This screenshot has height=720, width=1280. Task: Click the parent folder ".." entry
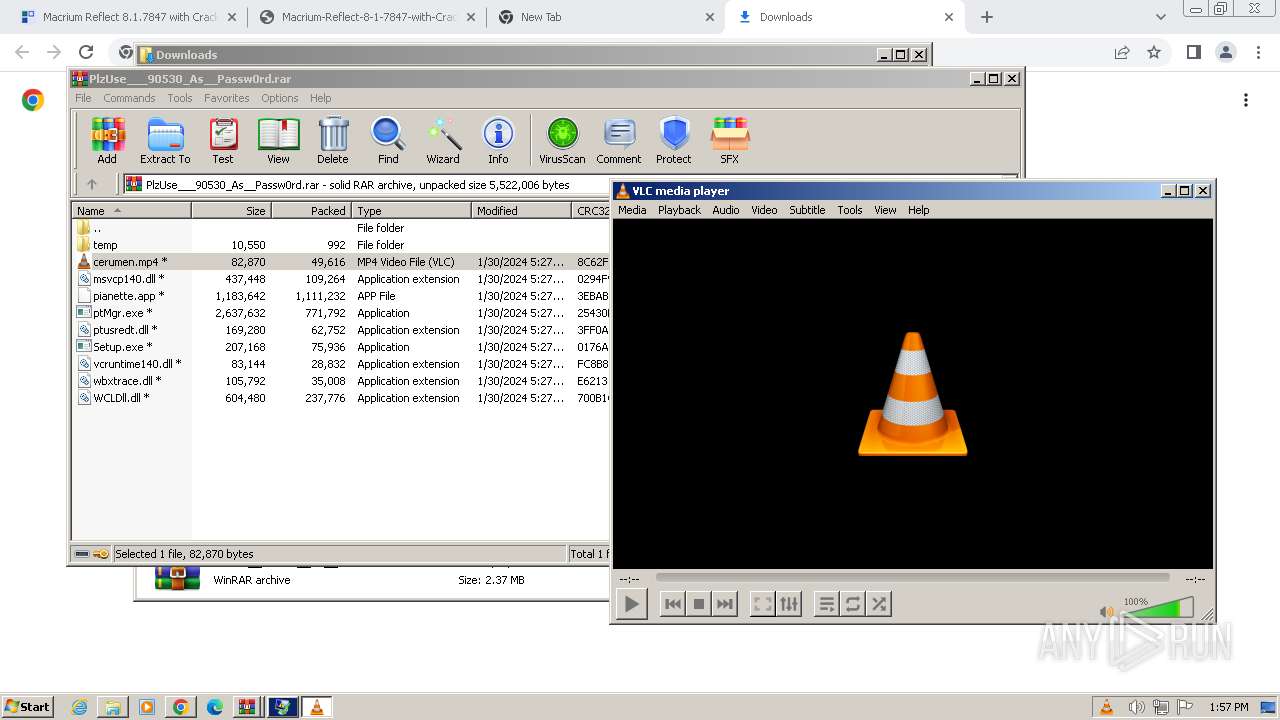pyautogui.click(x=341, y=228)
